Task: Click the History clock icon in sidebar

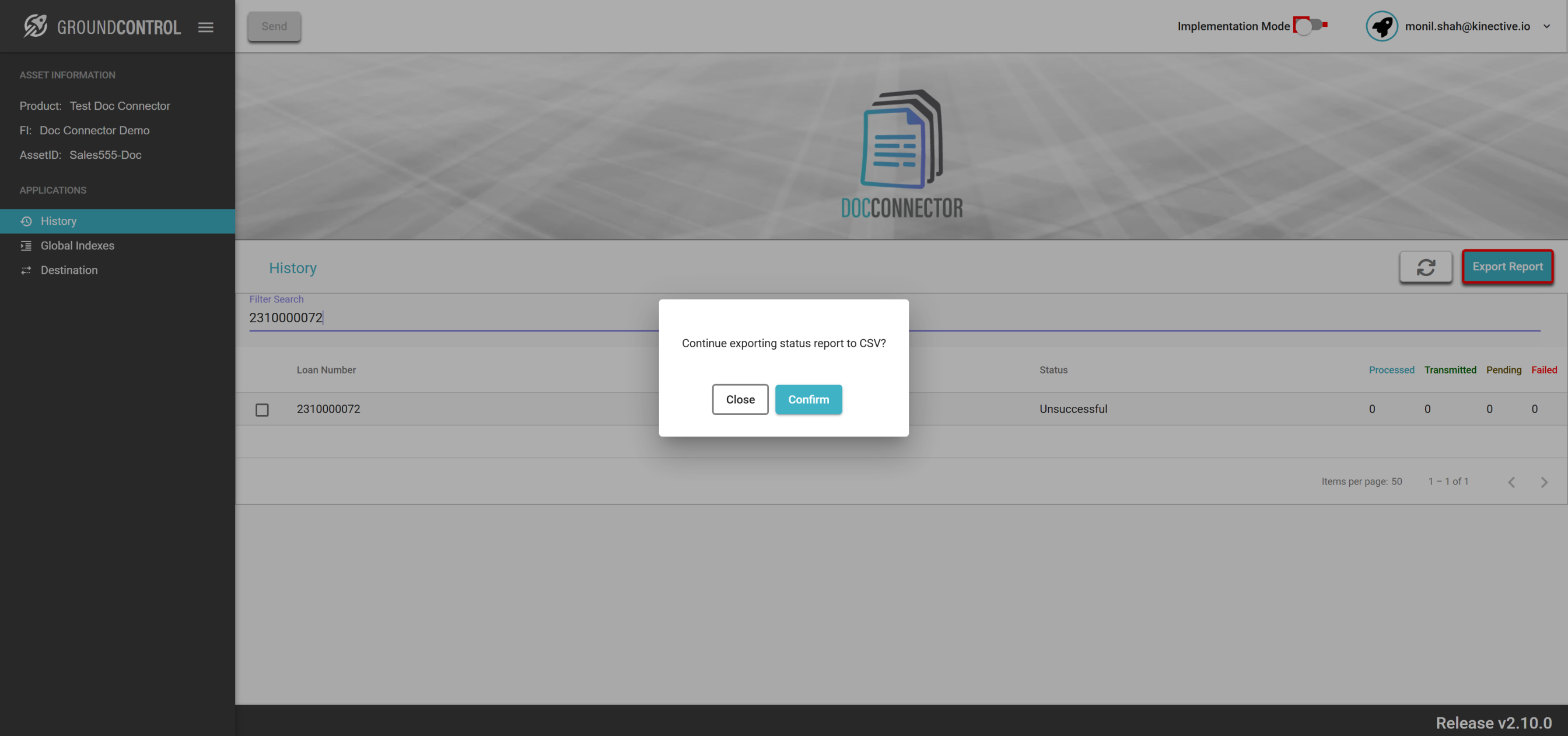Action: tap(26, 221)
